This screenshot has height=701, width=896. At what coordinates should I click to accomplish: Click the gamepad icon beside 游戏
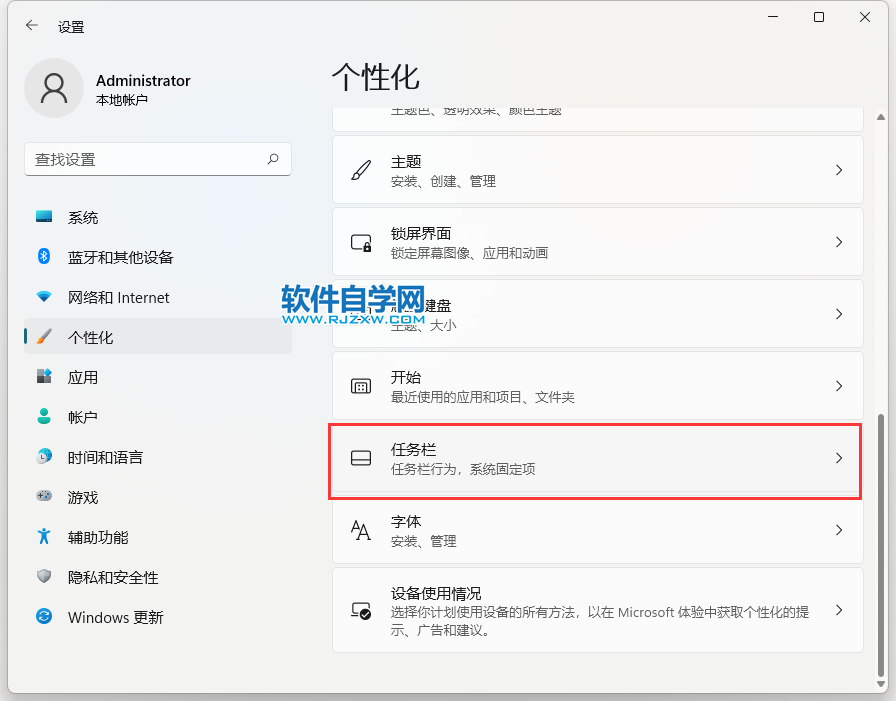click(x=44, y=496)
